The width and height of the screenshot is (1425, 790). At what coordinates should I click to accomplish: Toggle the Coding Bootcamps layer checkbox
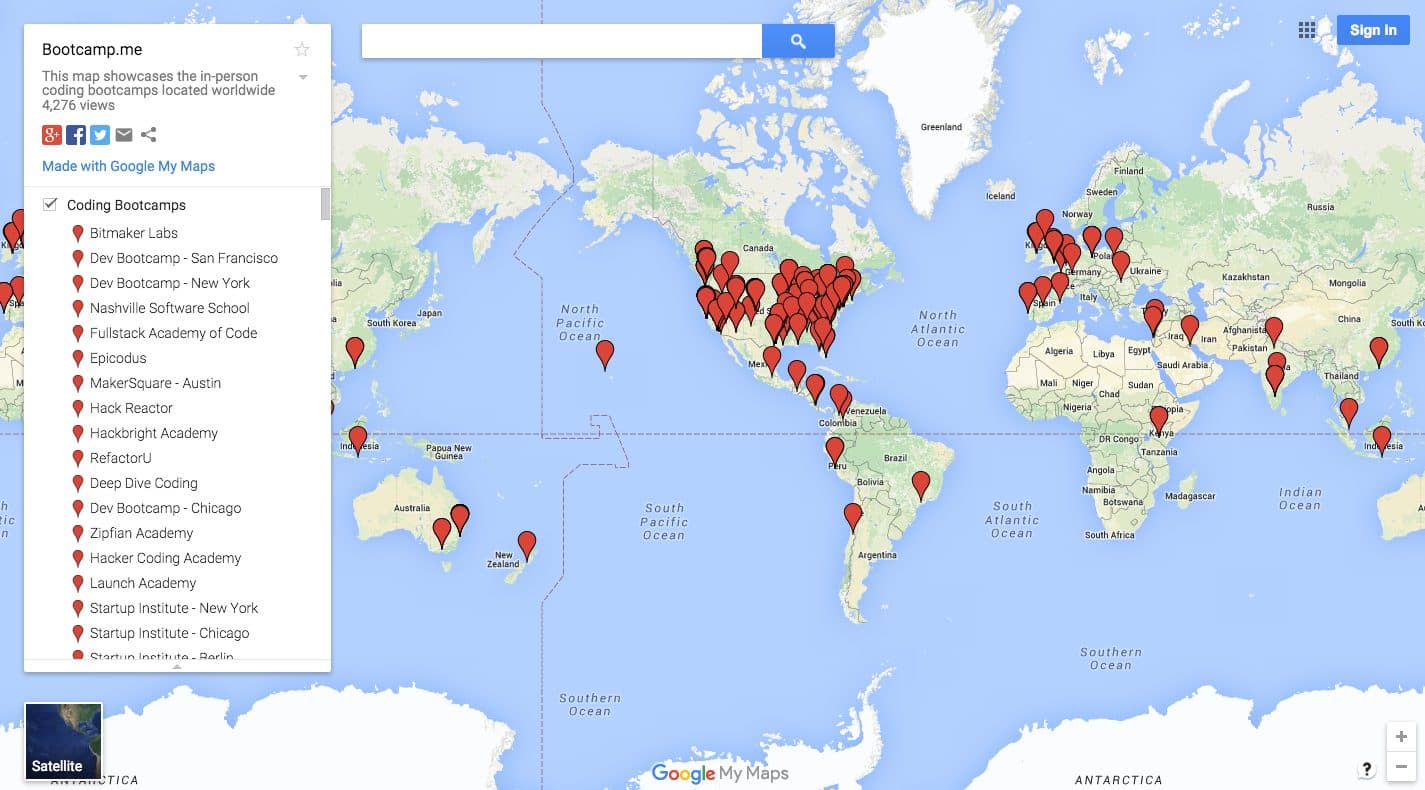pos(49,203)
